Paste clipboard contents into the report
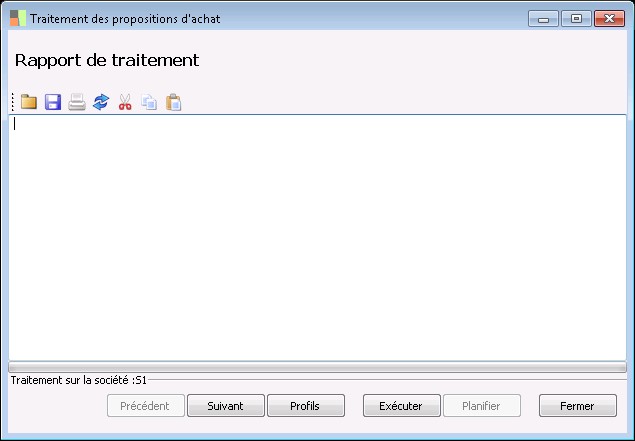Viewport: 635px width, 441px height. point(173,102)
